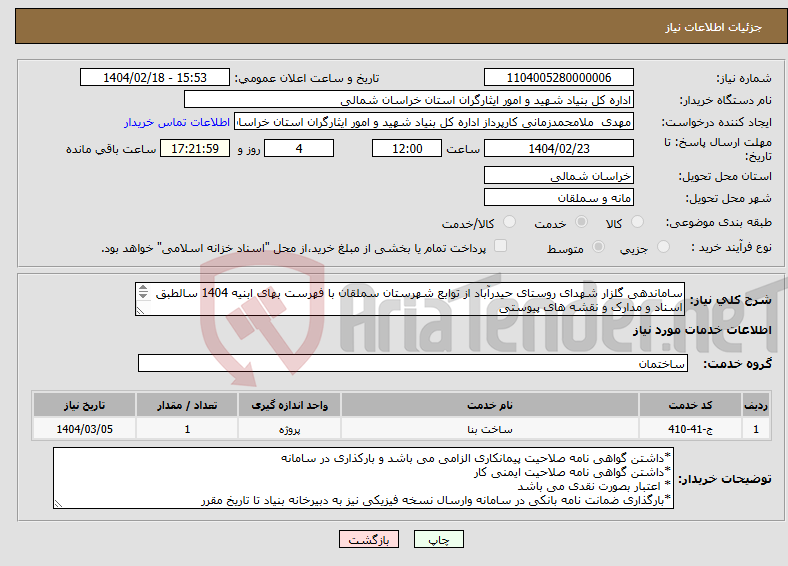The image size is (788, 566).
Task: Select the جزیی purchase type radio
Action: click(663, 246)
